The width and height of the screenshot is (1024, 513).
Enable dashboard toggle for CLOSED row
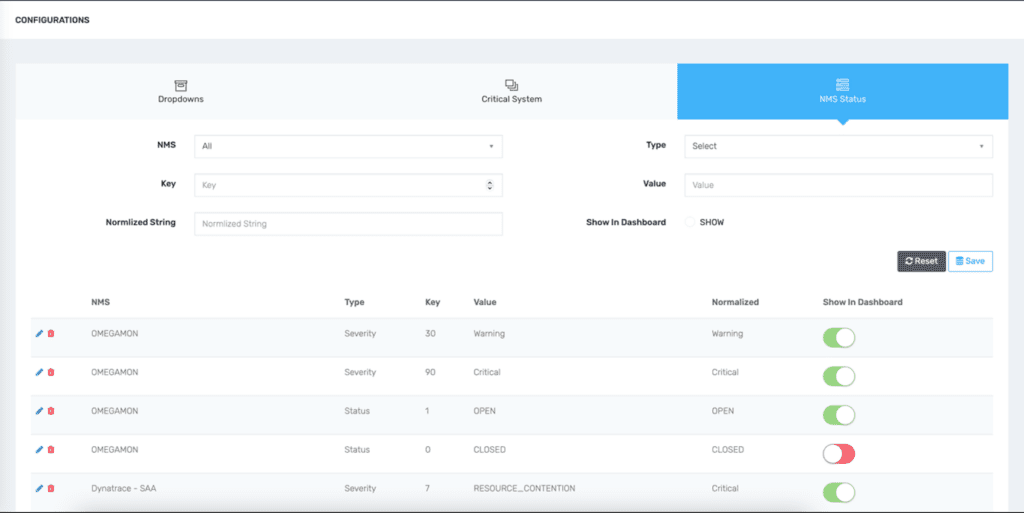tap(839, 454)
